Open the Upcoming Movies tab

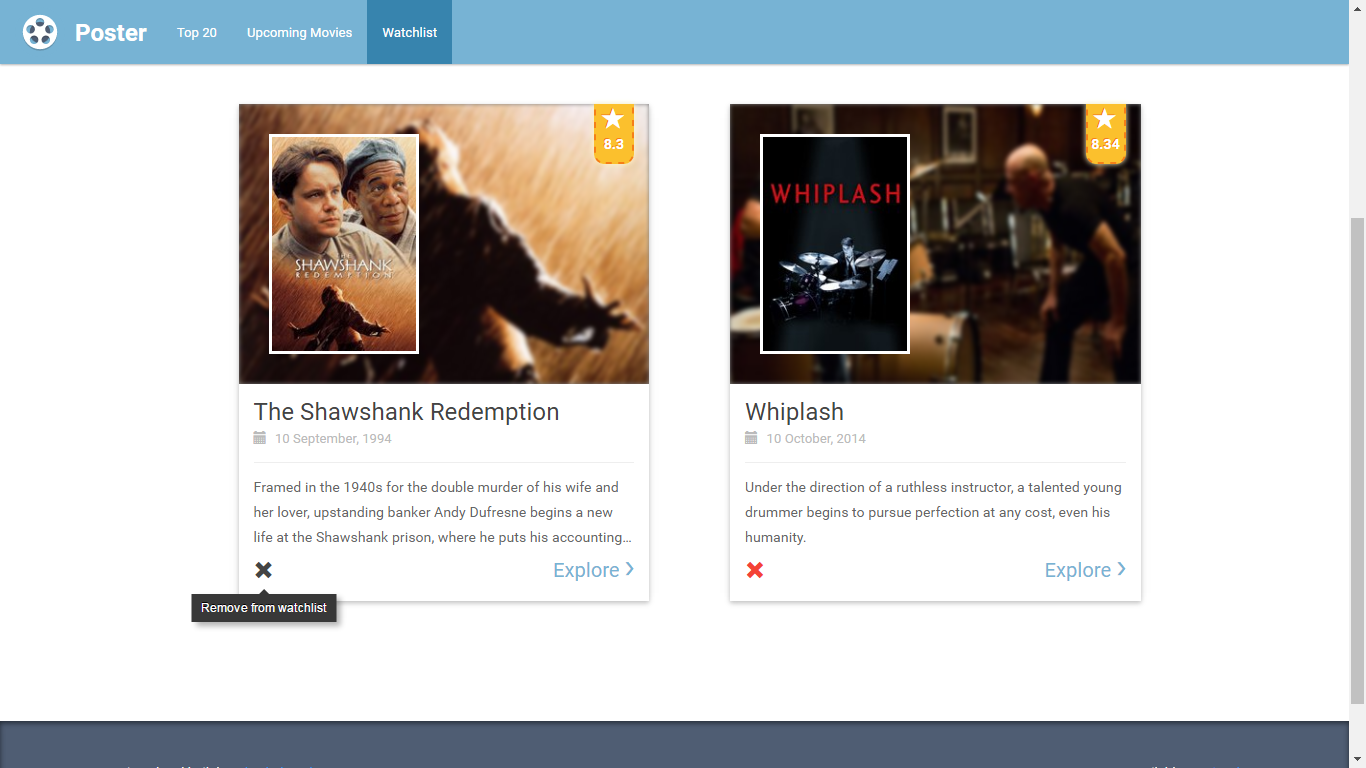point(299,32)
